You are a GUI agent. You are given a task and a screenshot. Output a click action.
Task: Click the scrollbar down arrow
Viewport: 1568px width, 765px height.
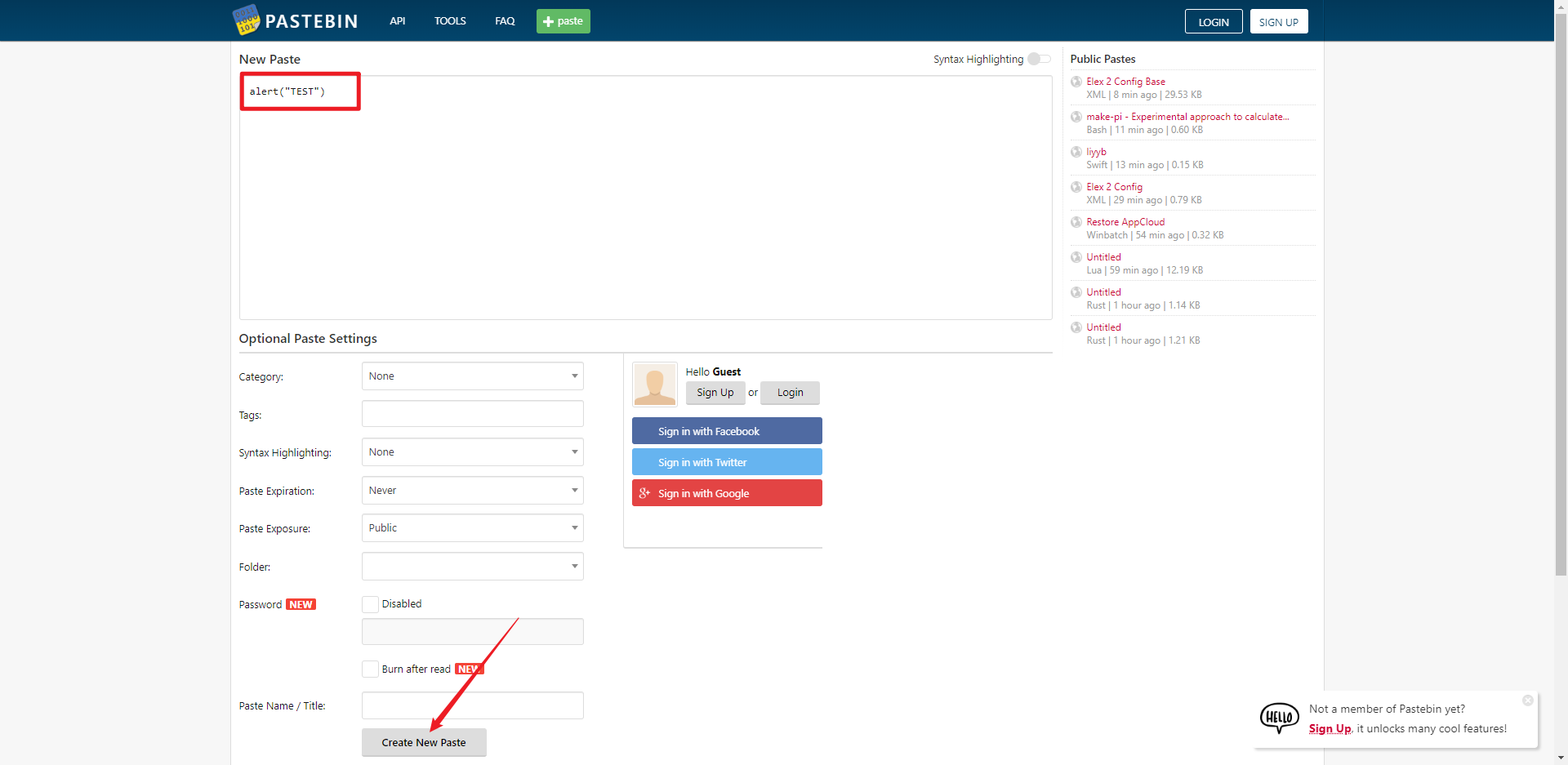1561,758
